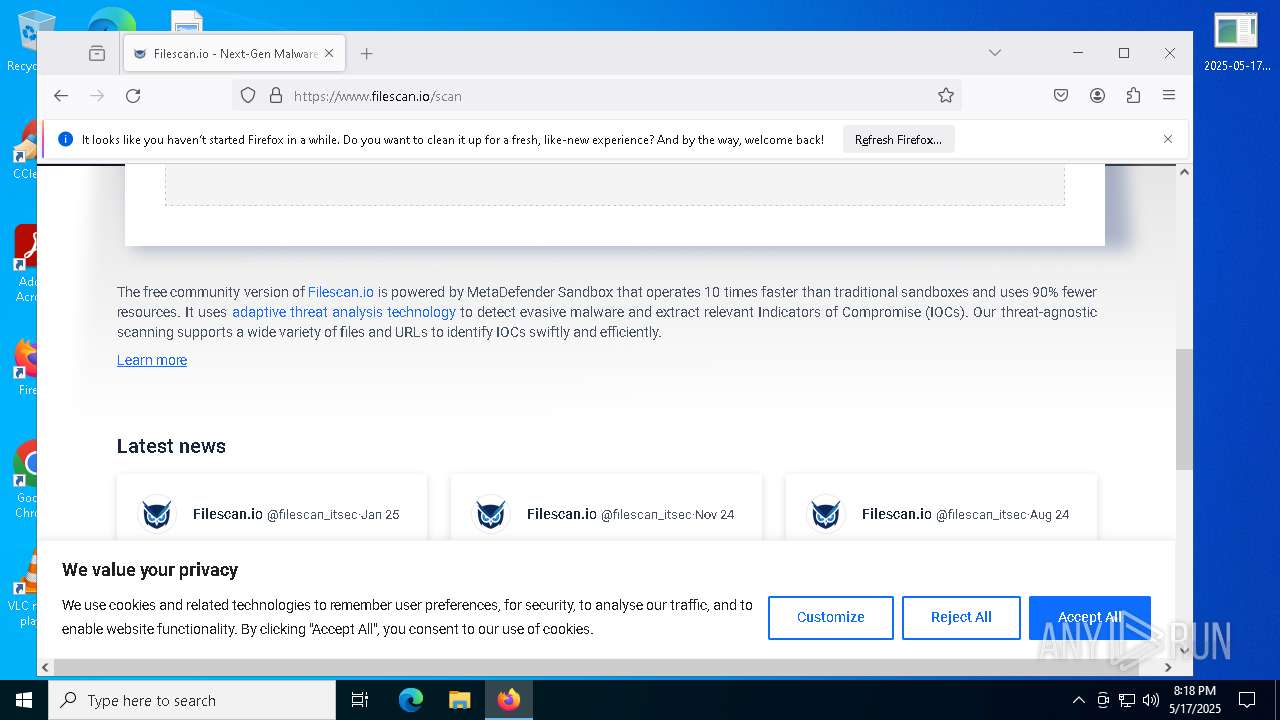Click the vertical page scrollbar thumb
Viewport: 1280px width, 720px height.
coord(1184,409)
